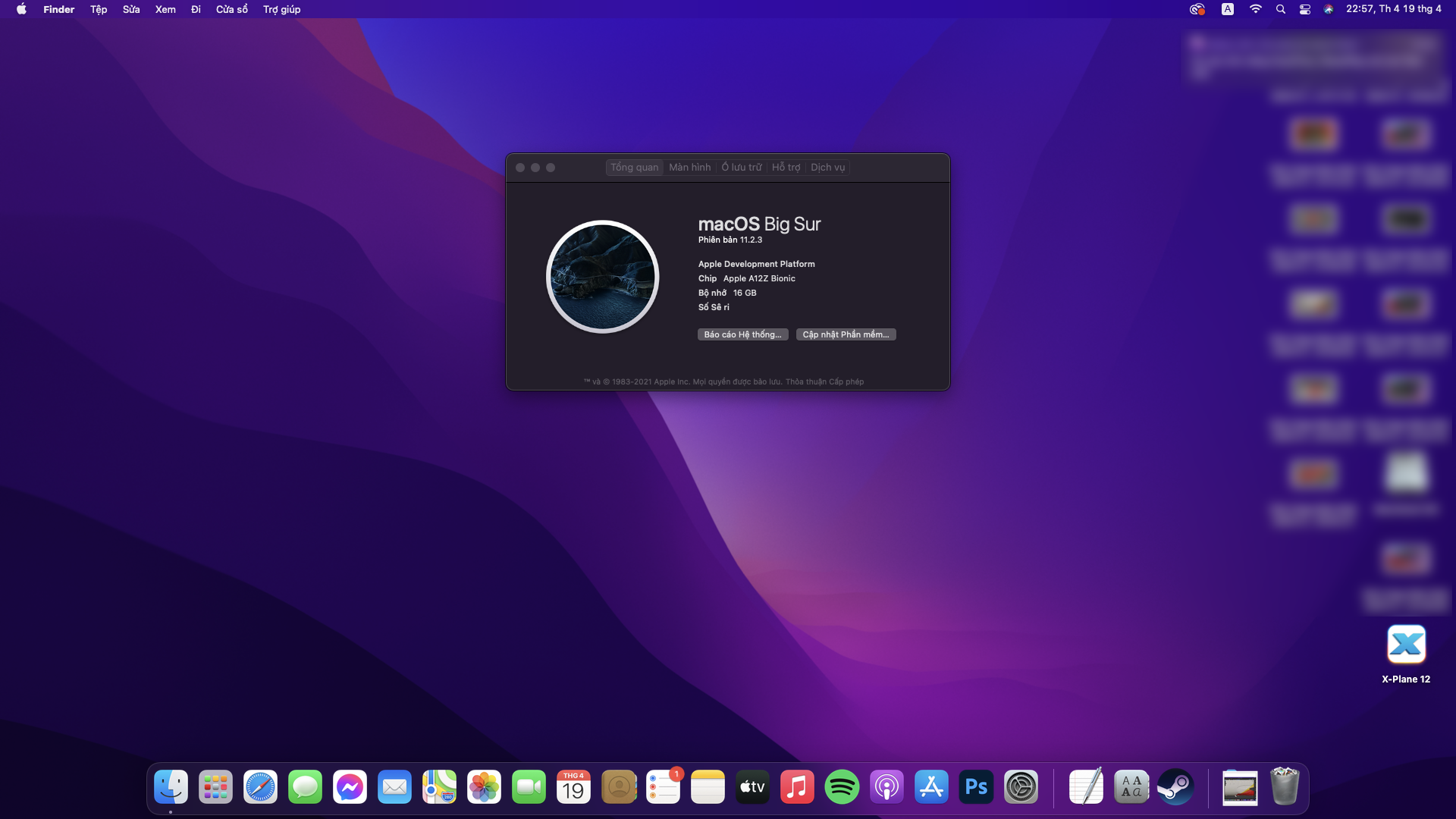Click Cập nhật Phần mềm button

pos(846,334)
